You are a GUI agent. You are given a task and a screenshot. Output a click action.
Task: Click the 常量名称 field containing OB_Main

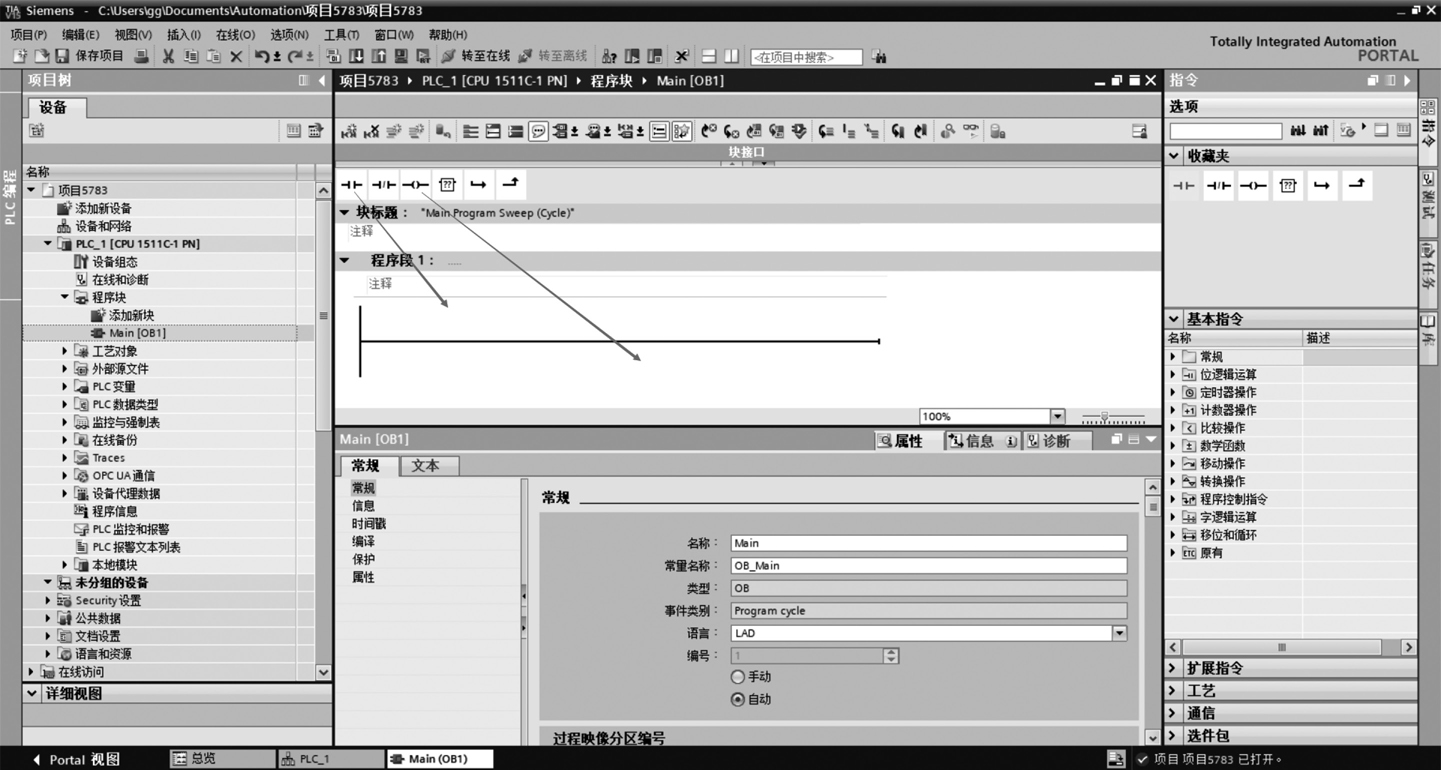[928, 566]
